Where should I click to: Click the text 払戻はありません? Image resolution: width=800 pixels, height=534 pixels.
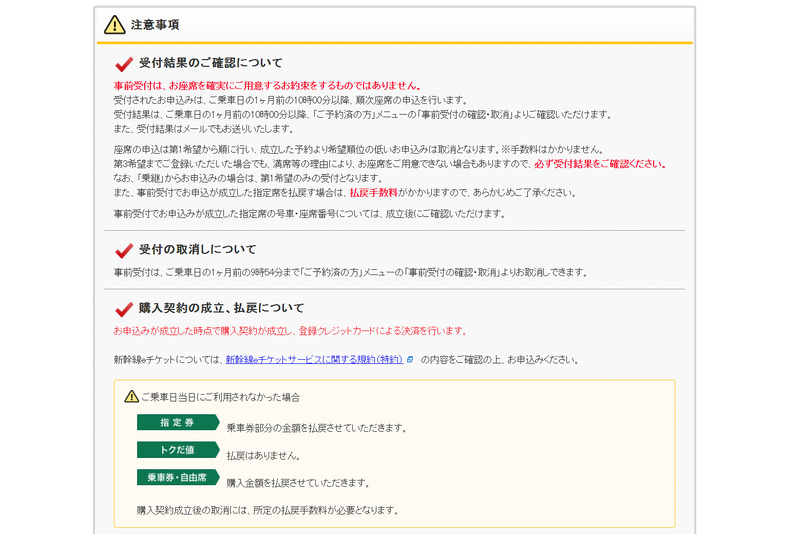[263, 455]
